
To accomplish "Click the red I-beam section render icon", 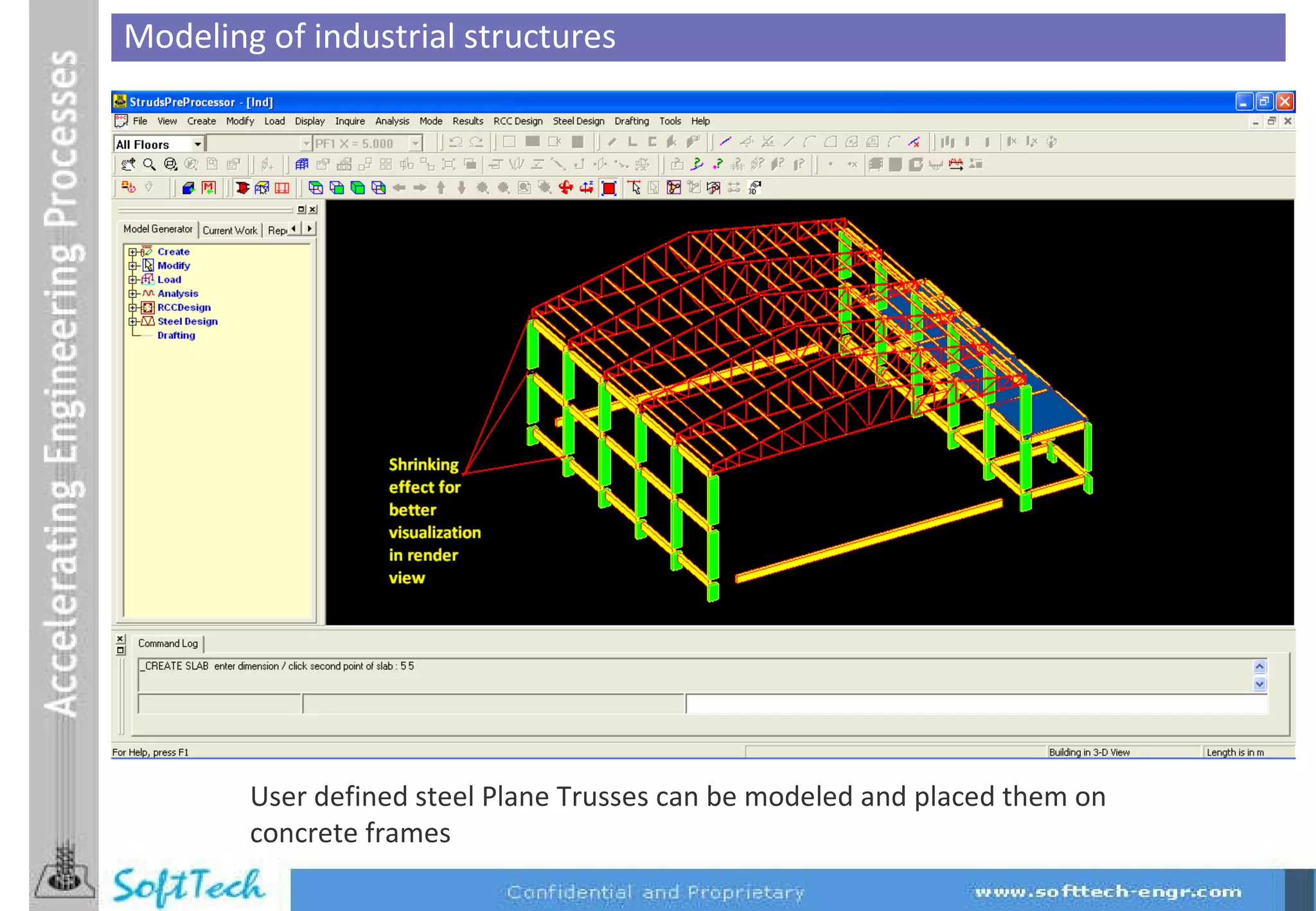I will (x=242, y=188).
